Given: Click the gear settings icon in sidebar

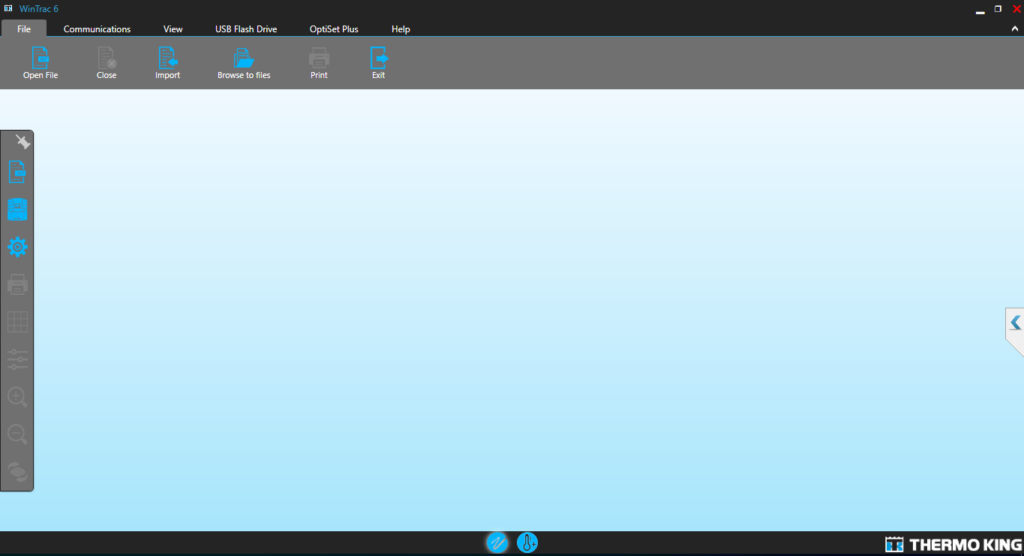Looking at the screenshot, I should 18,247.
